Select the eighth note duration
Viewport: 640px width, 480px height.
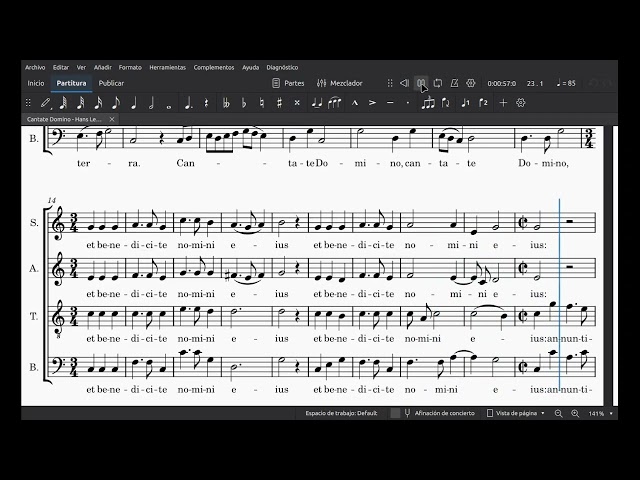[x=116, y=103]
